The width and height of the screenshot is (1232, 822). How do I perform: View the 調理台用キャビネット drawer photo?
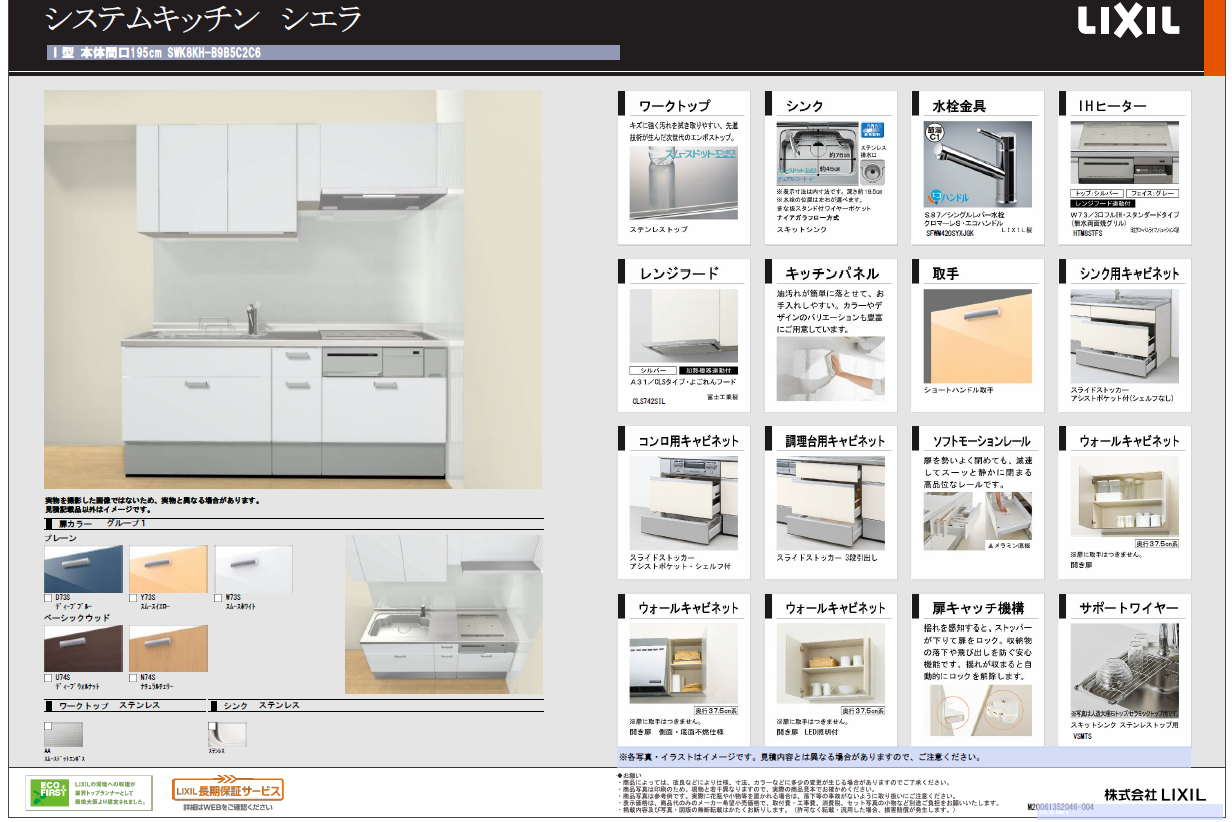(x=831, y=504)
